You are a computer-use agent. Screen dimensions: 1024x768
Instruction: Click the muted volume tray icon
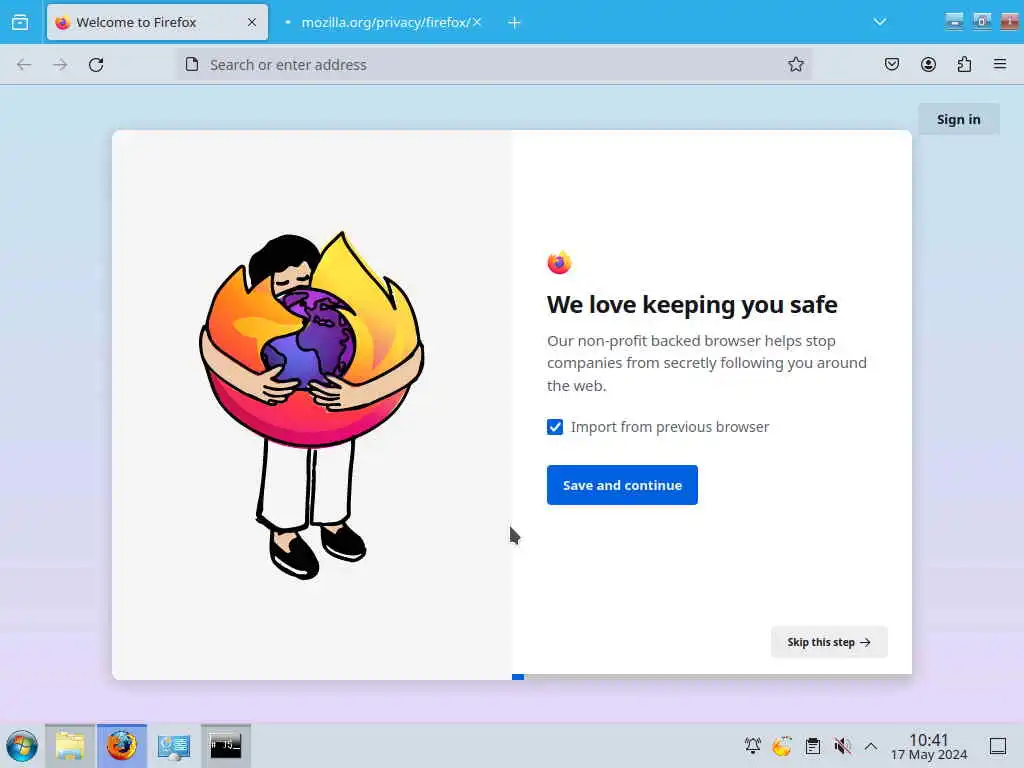pos(842,746)
